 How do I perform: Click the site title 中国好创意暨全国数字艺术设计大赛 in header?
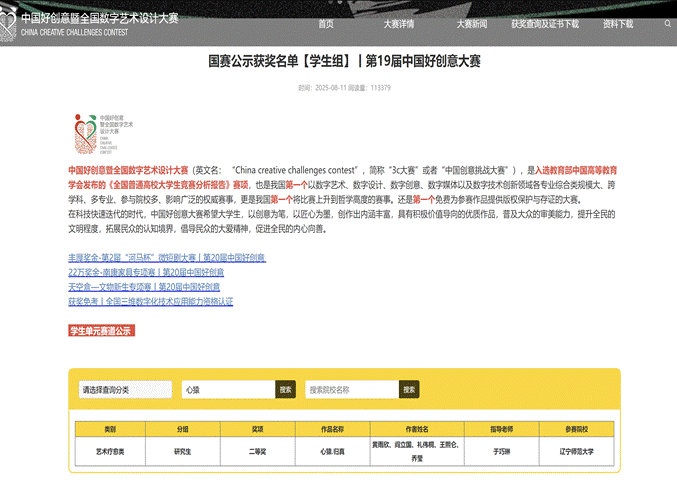coord(100,18)
